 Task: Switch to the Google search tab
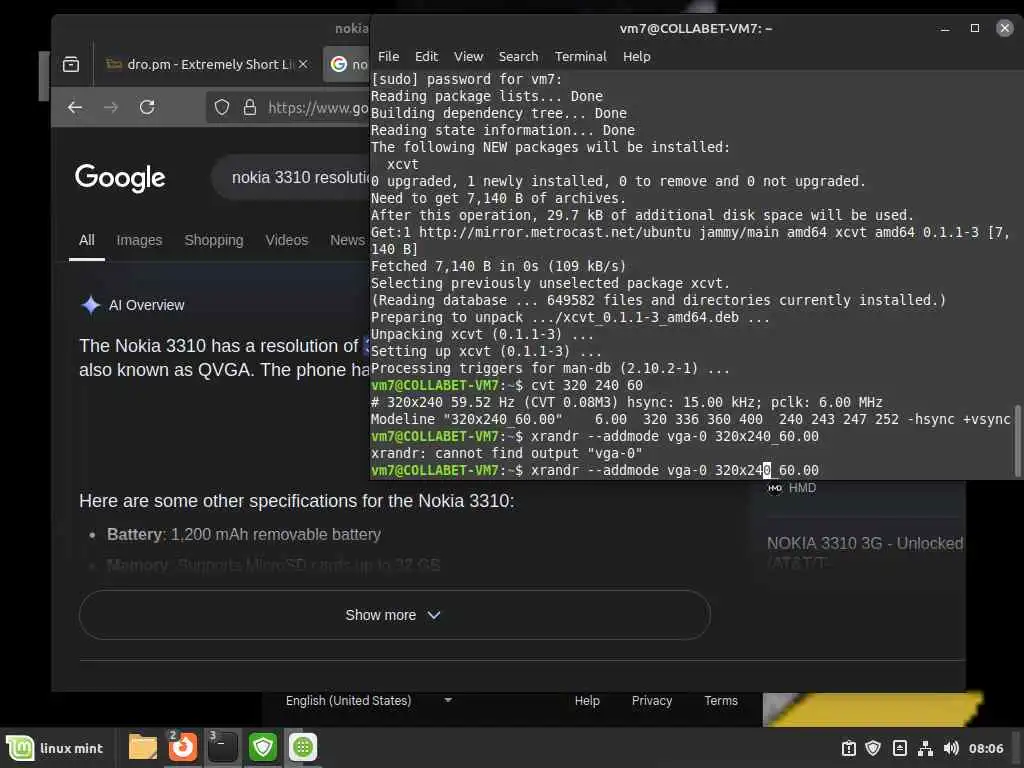pyautogui.click(x=347, y=64)
